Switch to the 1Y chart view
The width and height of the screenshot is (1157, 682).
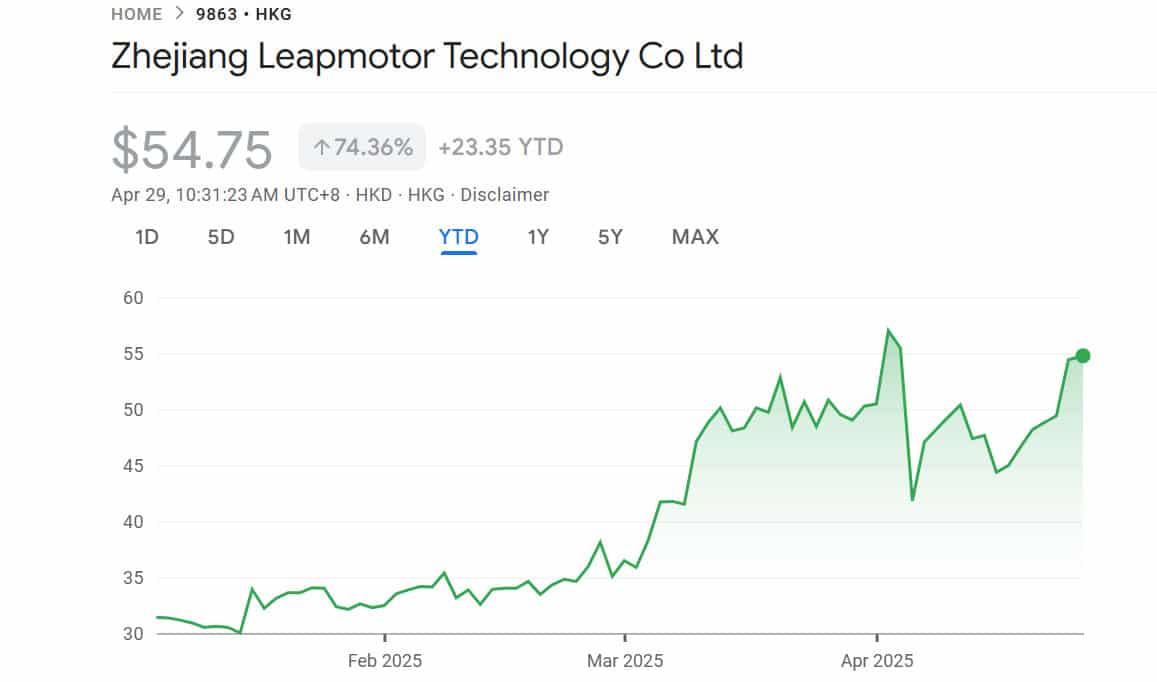click(x=537, y=237)
